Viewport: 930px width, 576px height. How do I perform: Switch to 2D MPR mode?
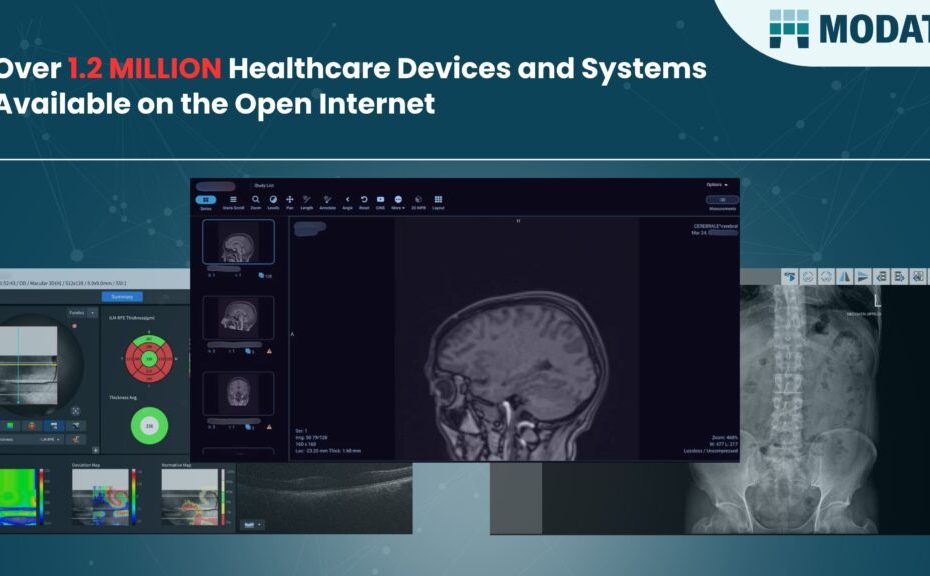pos(418,202)
